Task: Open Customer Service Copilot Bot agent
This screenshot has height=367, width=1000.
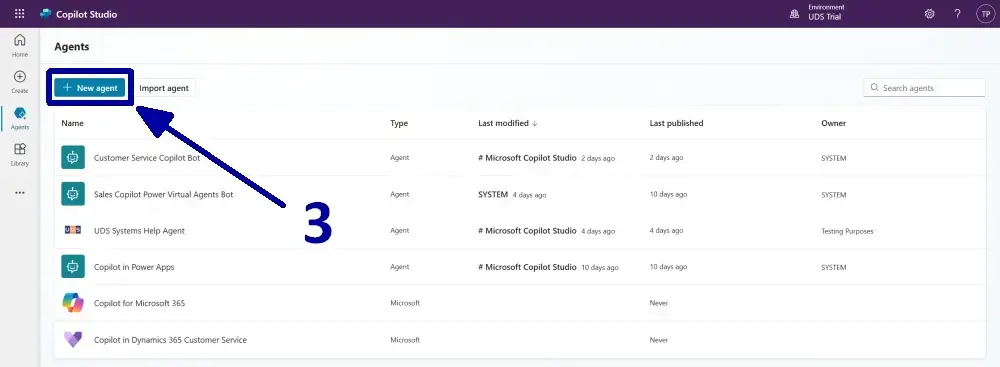Action: (147, 158)
